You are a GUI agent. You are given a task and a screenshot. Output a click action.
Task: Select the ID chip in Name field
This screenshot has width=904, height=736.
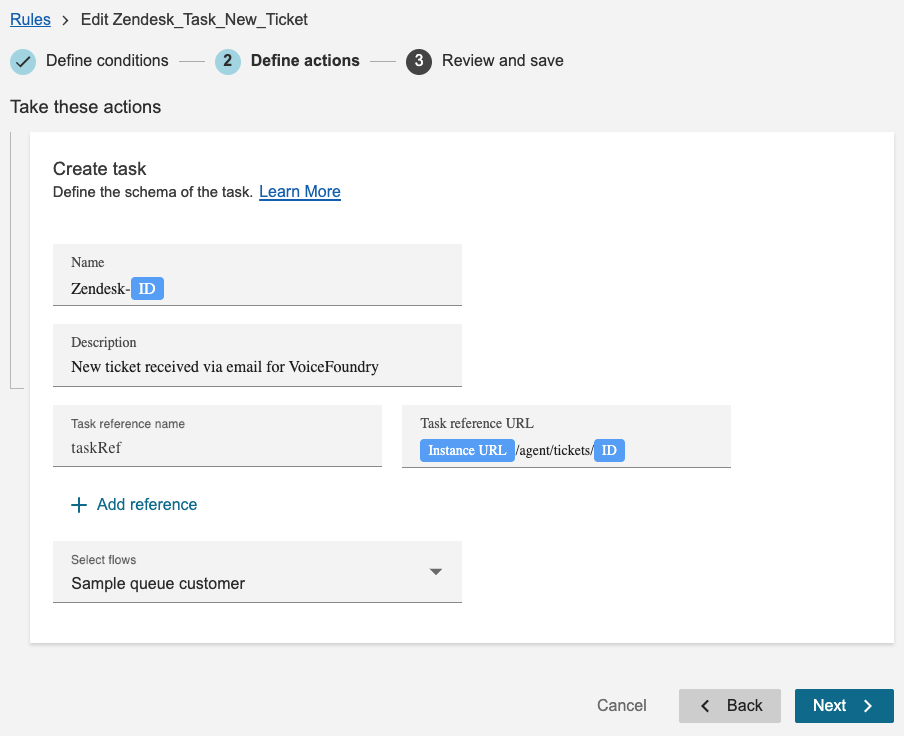(147, 289)
